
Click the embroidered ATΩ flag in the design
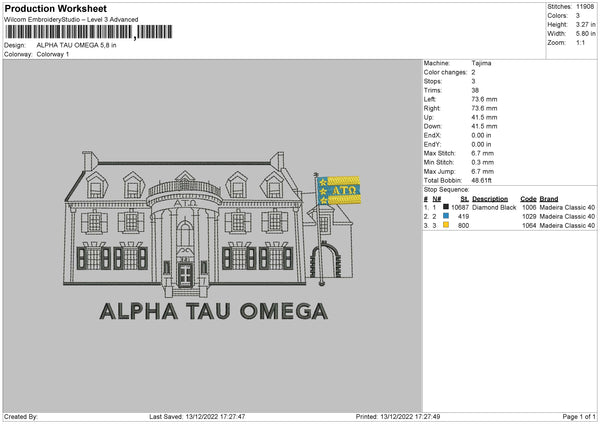339,190
